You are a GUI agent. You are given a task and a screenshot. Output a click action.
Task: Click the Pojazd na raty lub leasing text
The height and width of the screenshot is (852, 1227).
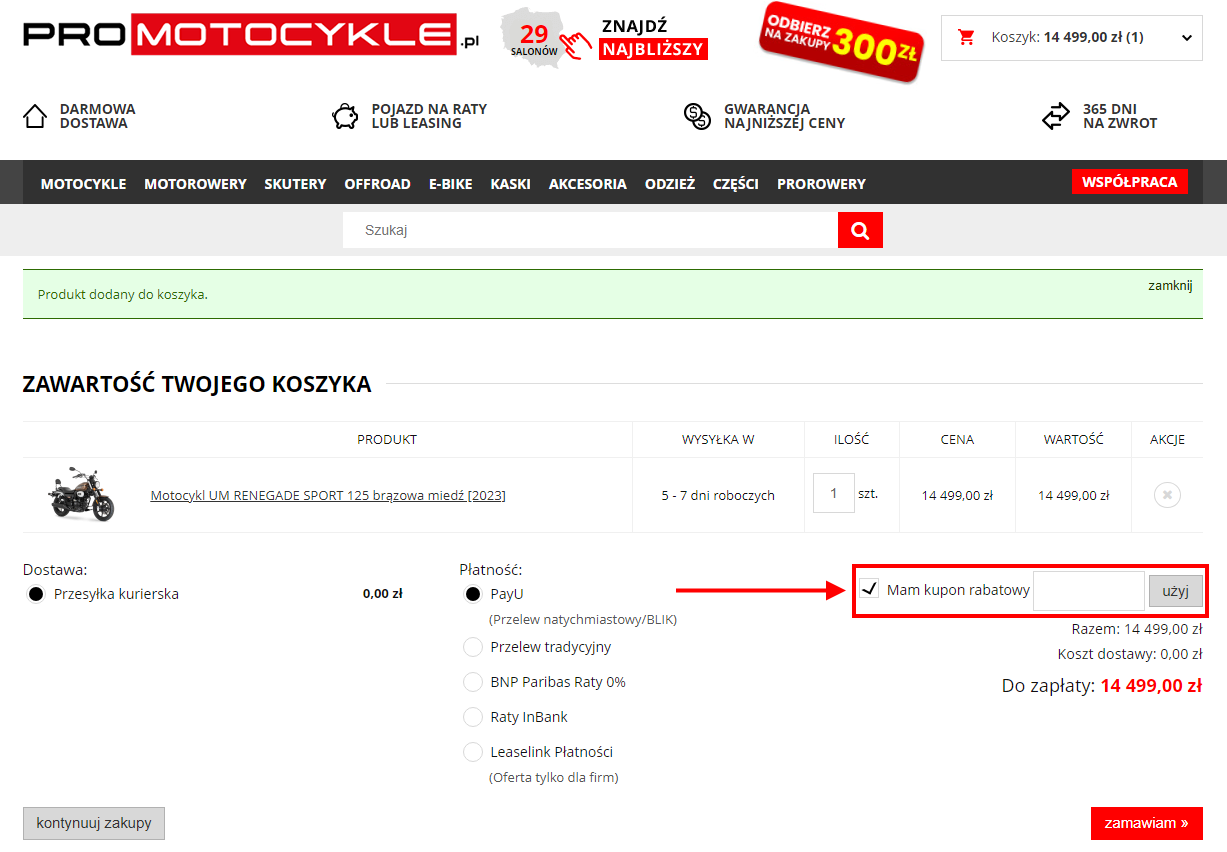pyautogui.click(x=429, y=116)
